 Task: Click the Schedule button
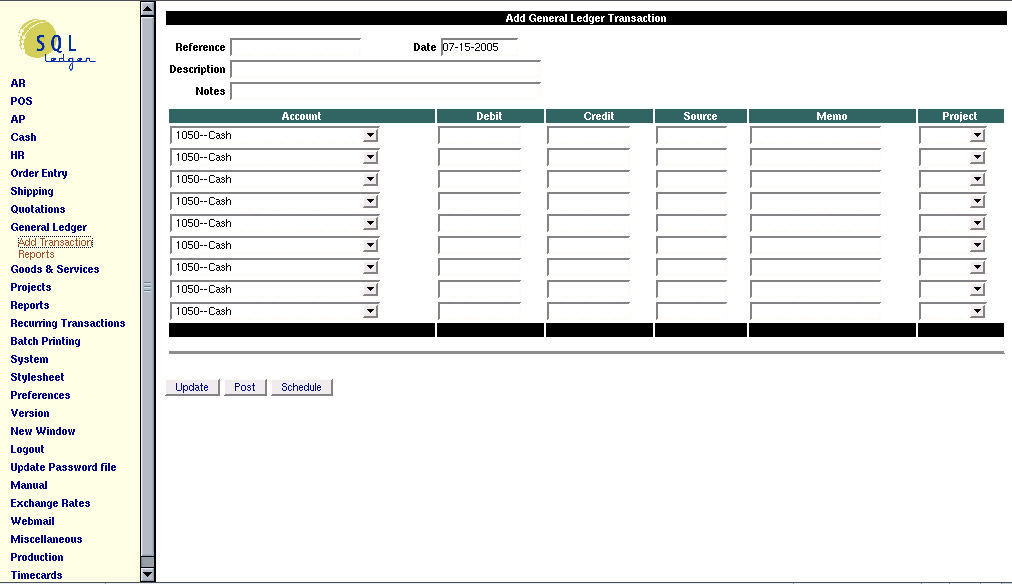tap(301, 387)
